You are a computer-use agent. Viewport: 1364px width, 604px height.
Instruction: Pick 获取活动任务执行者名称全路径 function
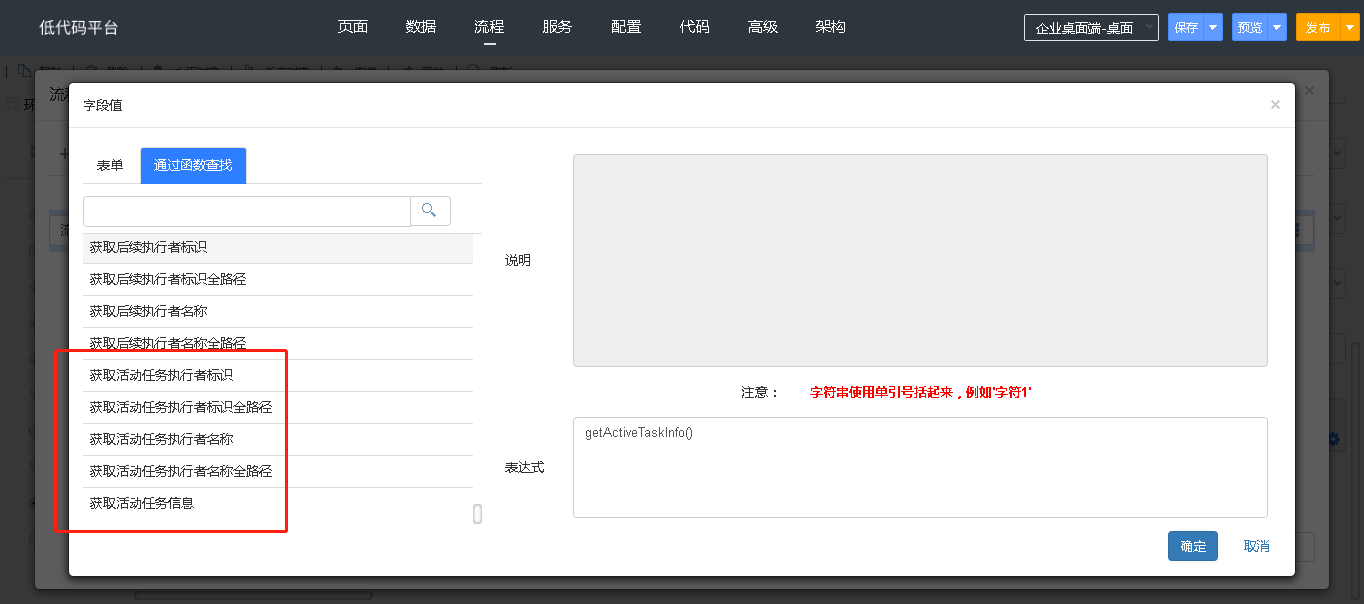point(180,472)
